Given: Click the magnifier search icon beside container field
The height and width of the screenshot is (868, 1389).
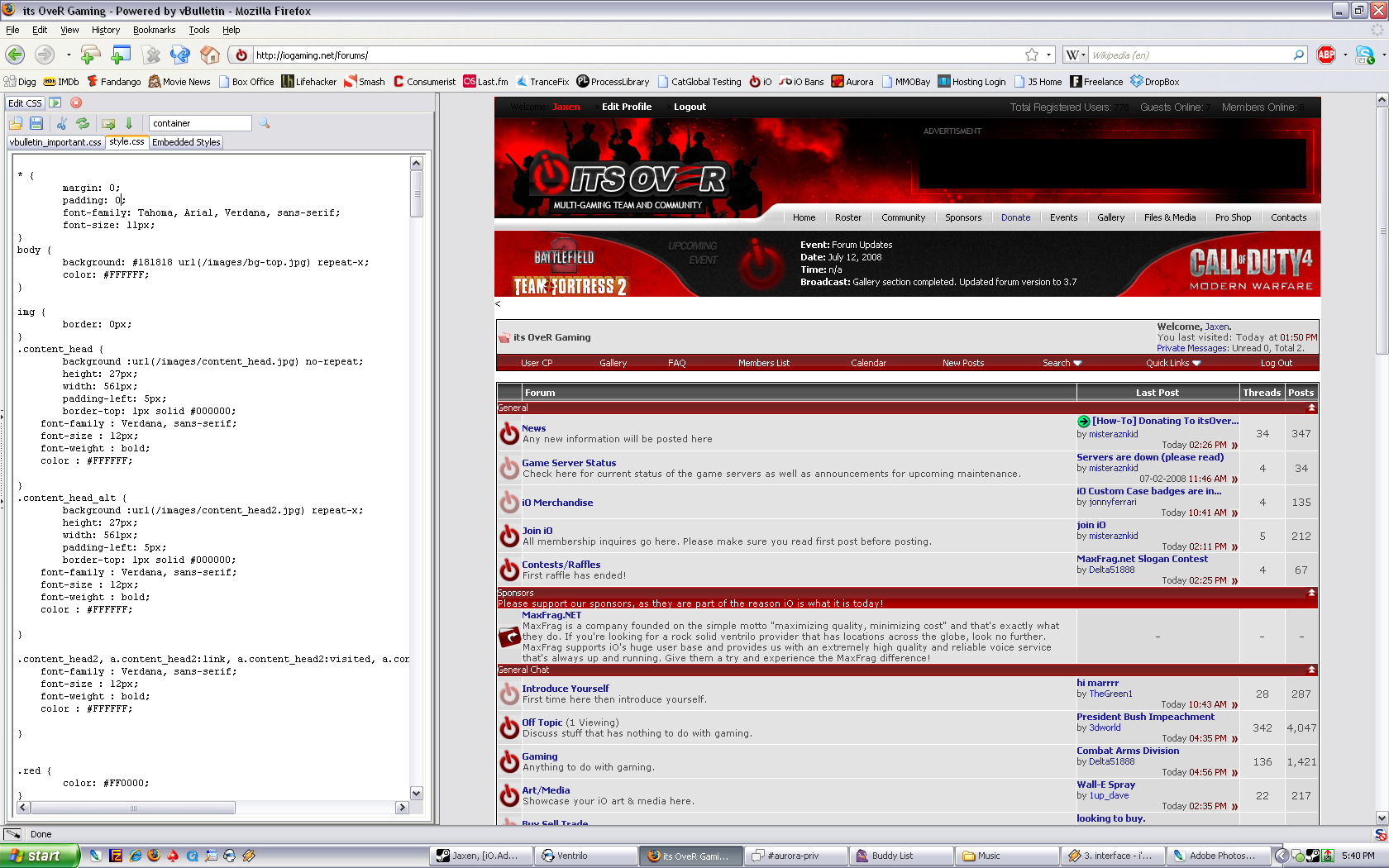Looking at the screenshot, I should point(265,123).
